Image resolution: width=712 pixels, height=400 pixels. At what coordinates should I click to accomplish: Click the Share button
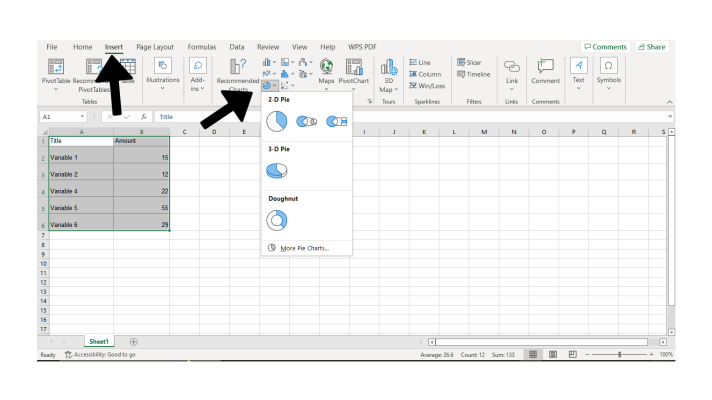tap(652, 47)
